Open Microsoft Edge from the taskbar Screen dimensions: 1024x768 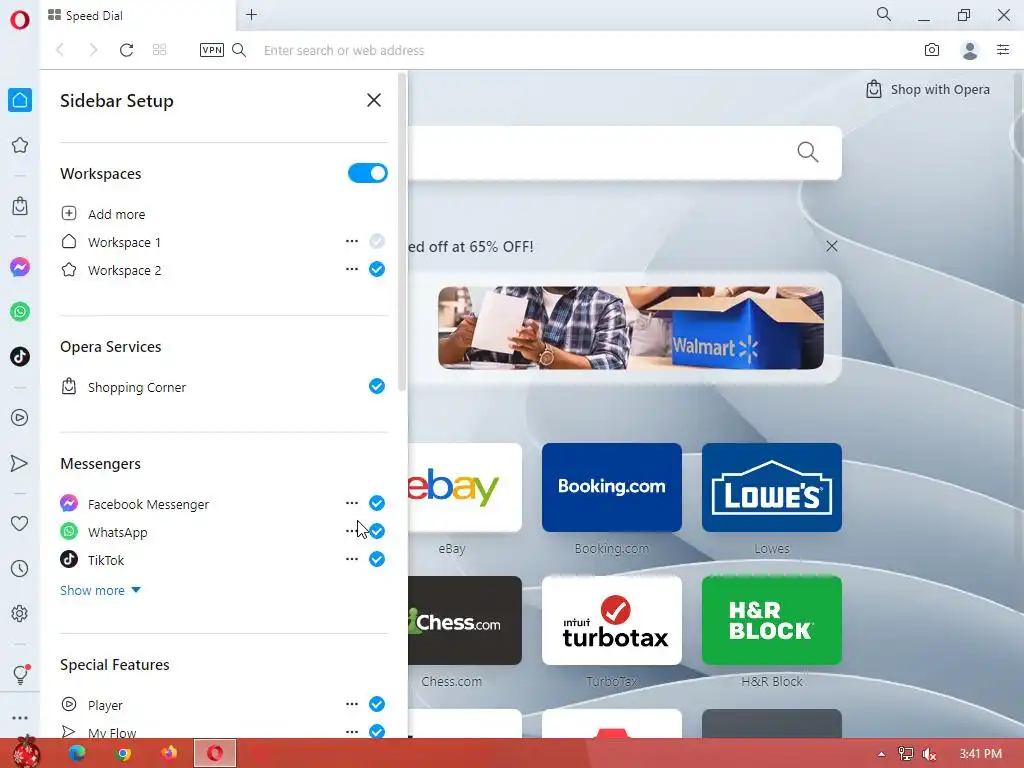[x=77, y=753]
